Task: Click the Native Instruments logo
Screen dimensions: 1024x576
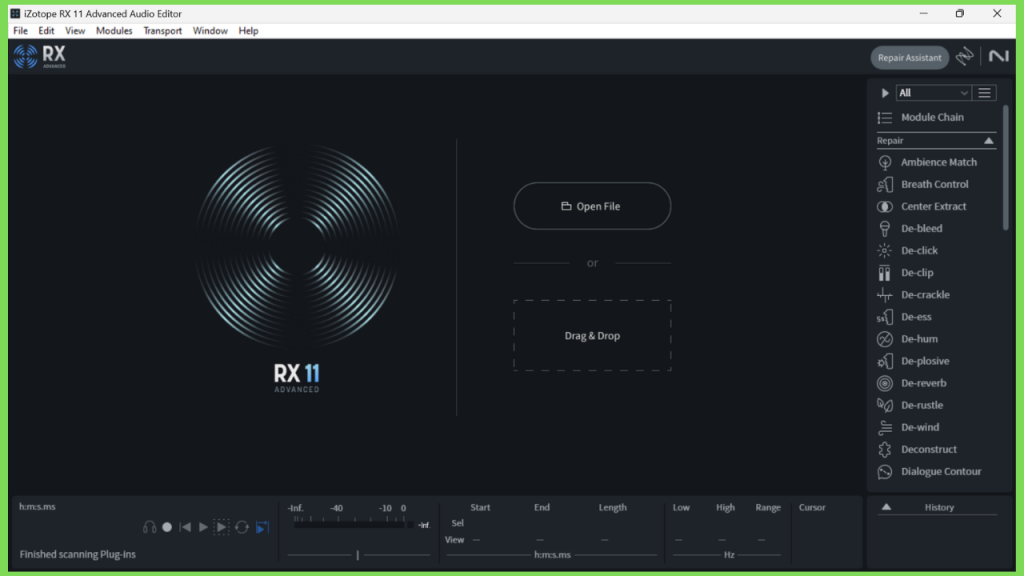Action: [999, 57]
